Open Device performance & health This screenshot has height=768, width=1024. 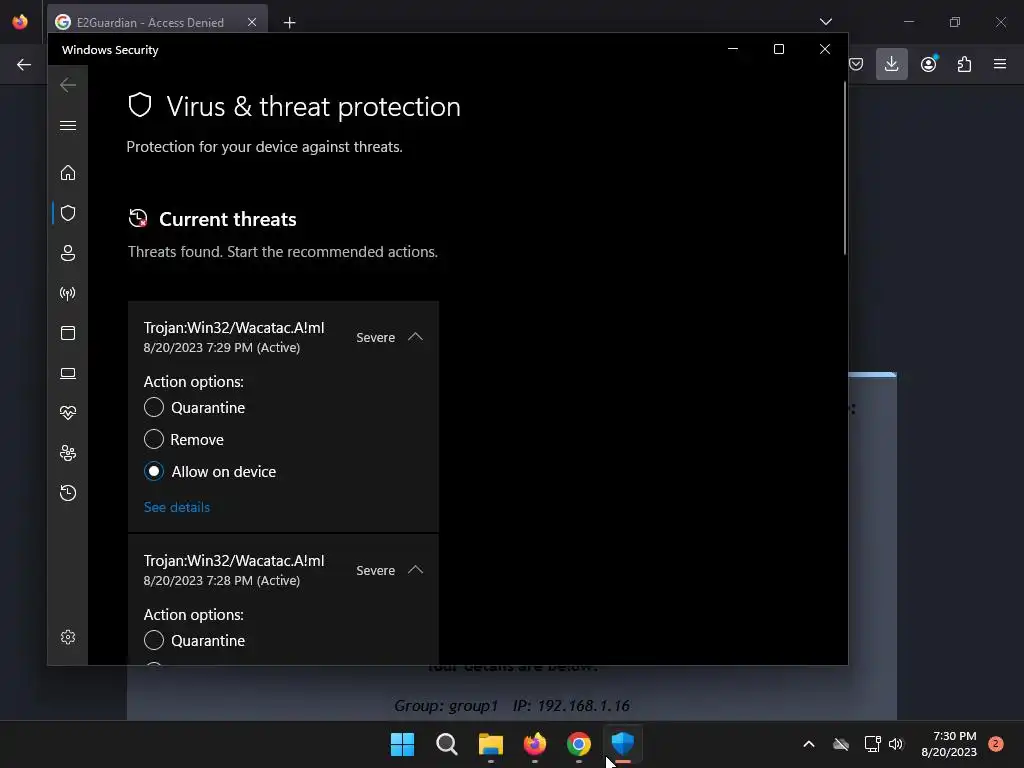pos(68,413)
